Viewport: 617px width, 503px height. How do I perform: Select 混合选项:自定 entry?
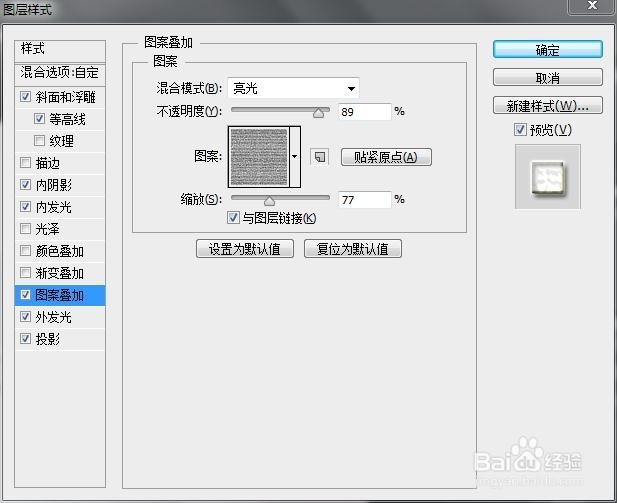60,74
